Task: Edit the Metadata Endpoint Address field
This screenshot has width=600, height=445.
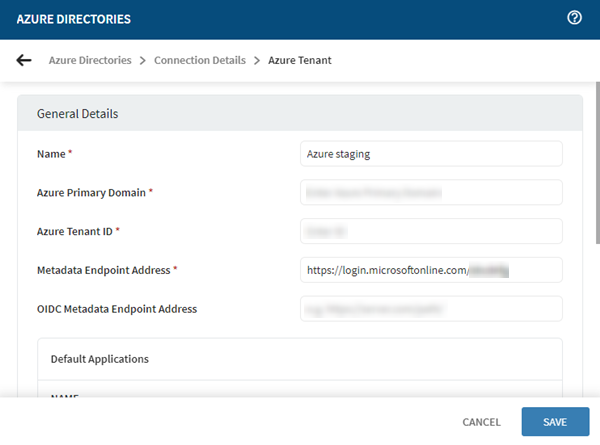Action: pyautogui.click(x=431, y=270)
